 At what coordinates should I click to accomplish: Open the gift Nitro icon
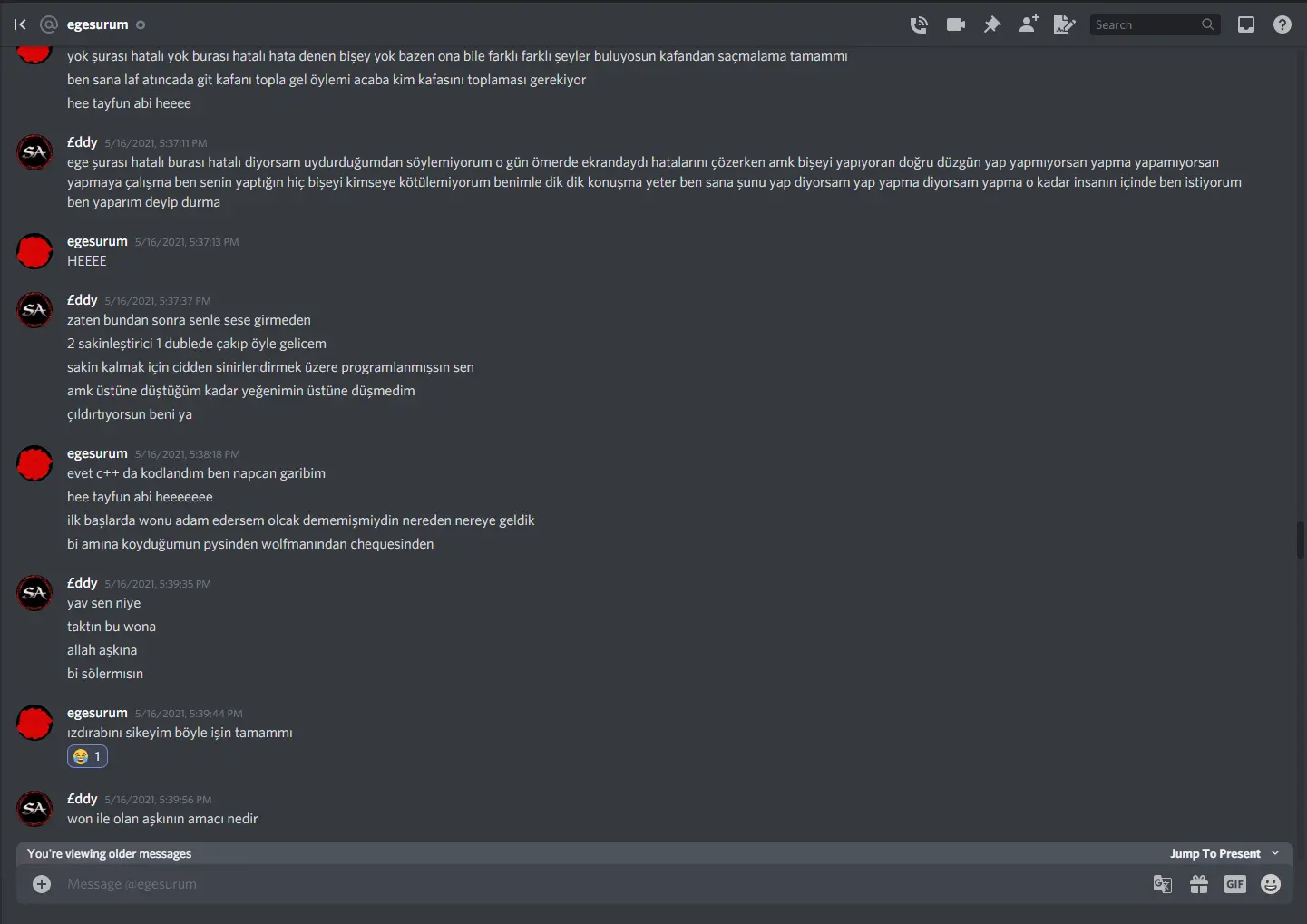(x=1199, y=884)
